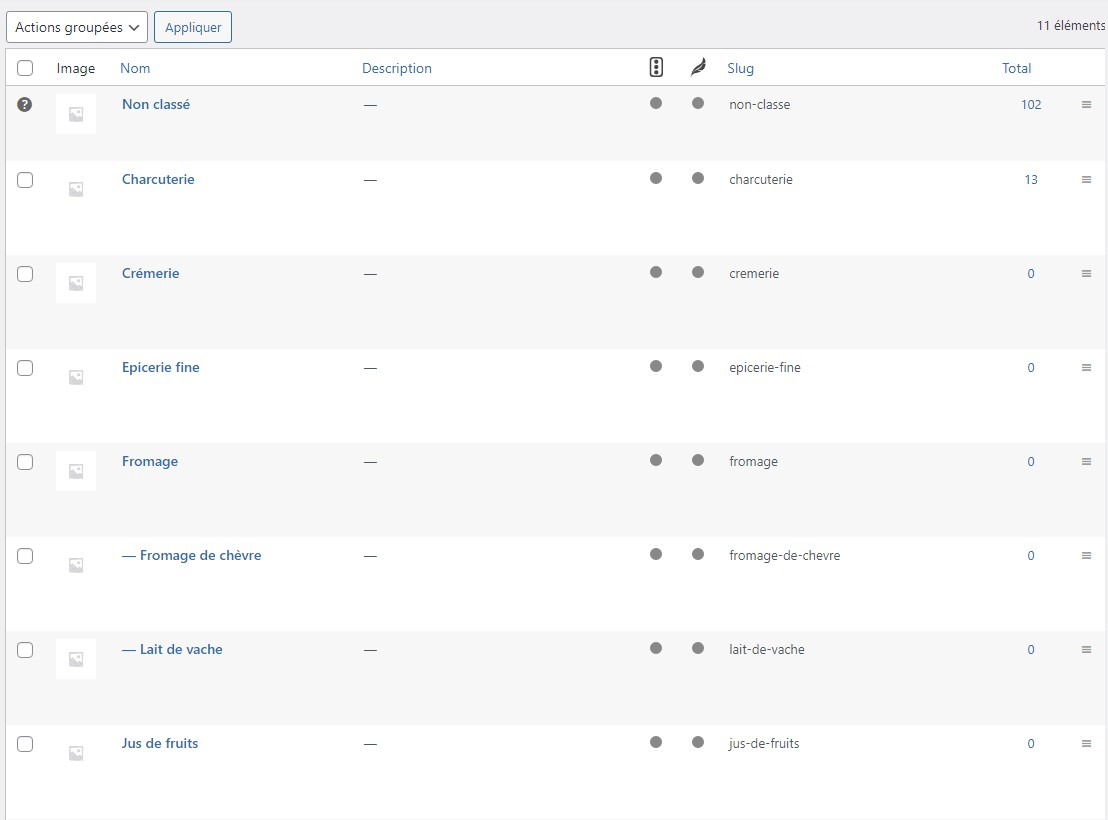This screenshot has width=1108, height=820.
Task: Sort categories by Nom column
Action: (x=135, y=68)
